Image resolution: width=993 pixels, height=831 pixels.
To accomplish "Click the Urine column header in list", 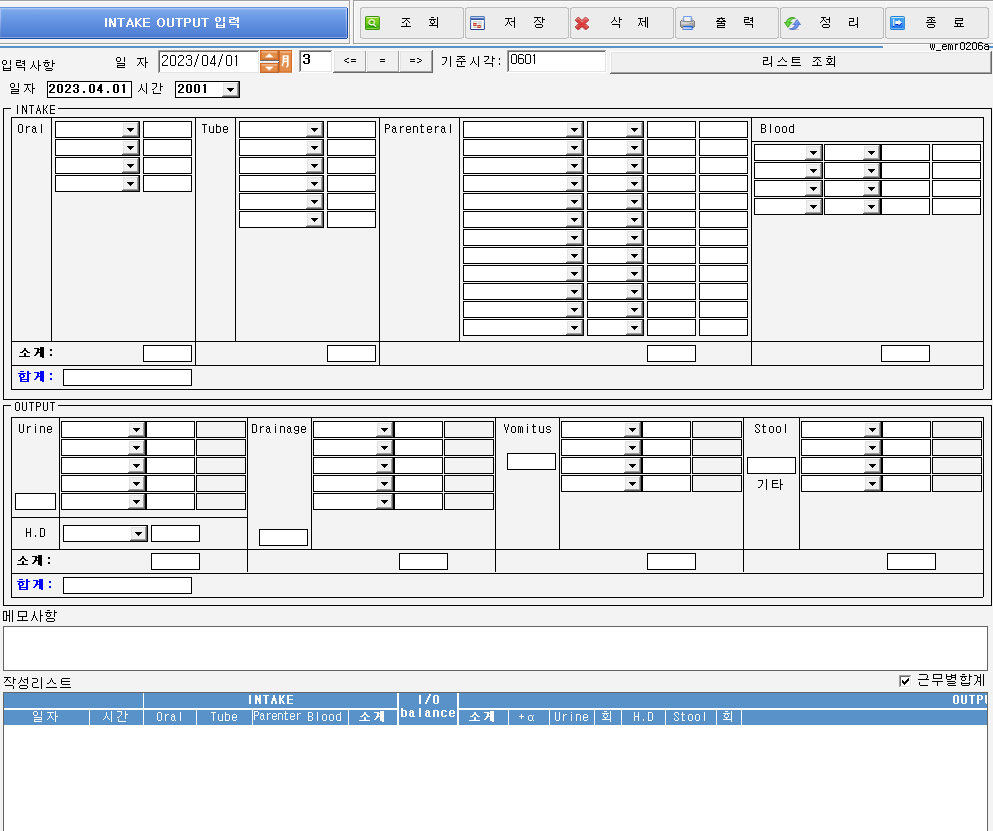I will tap(571, 716).
